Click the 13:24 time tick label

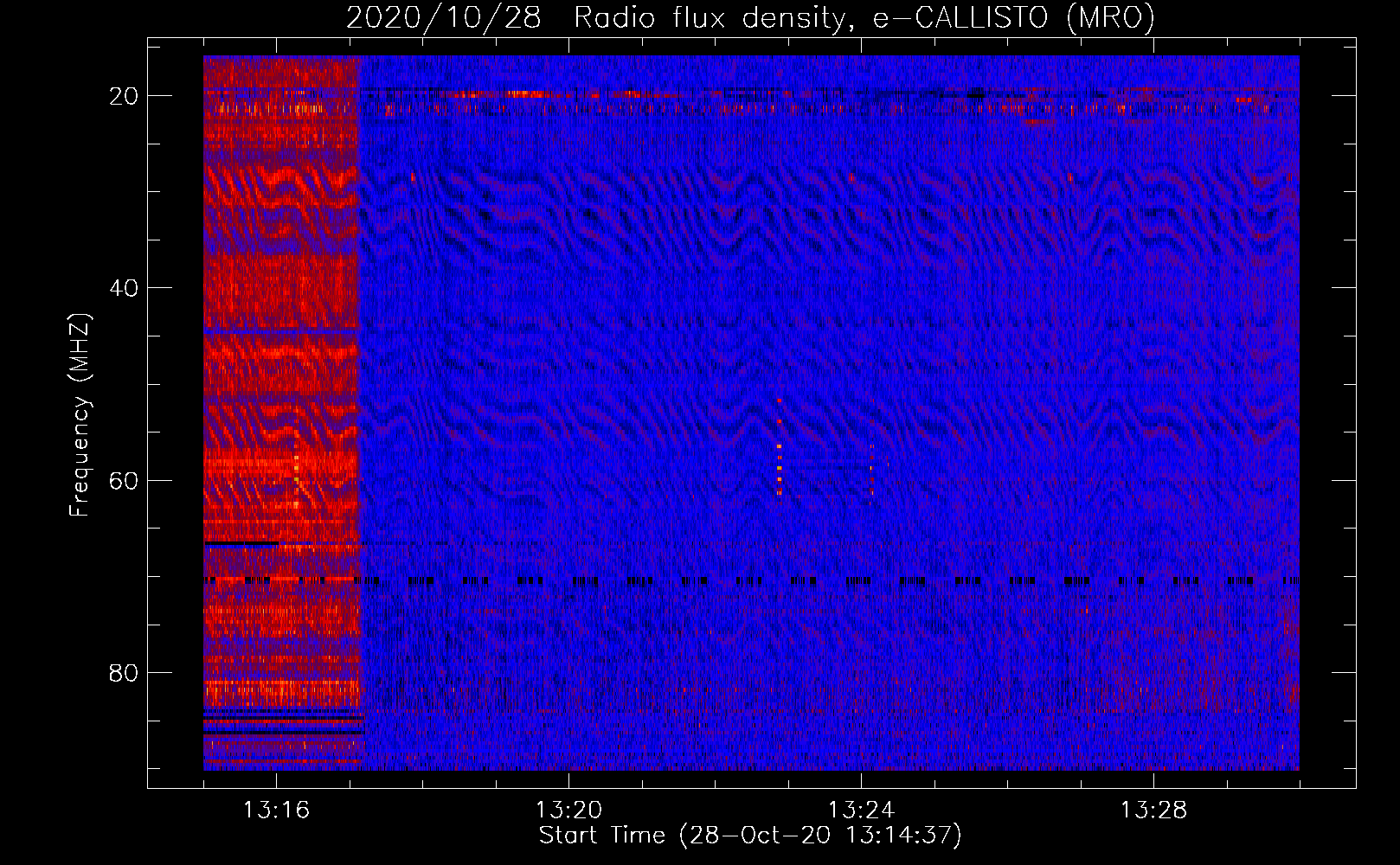pos(861,811)
